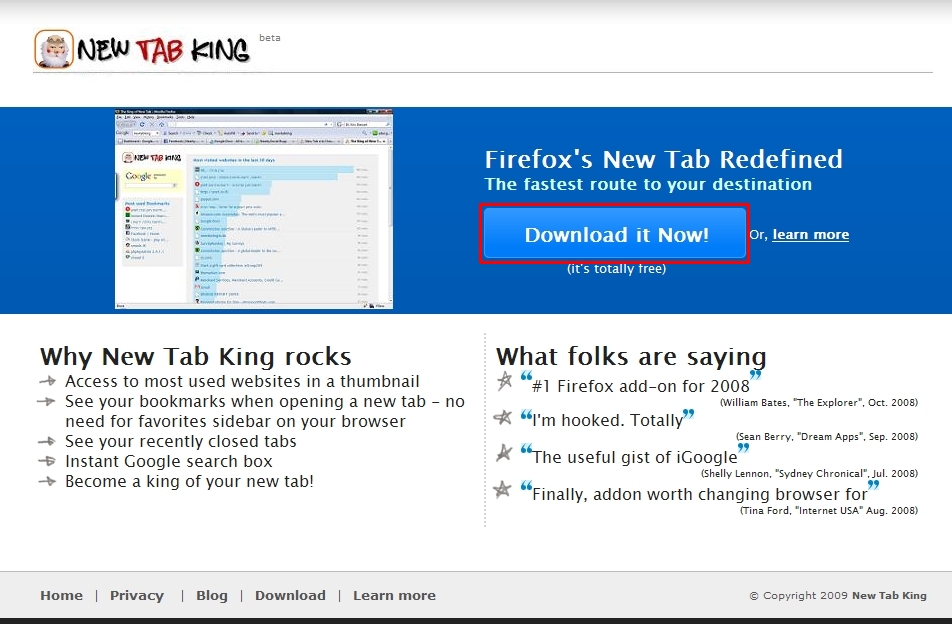Screen dimensions: 952x636
Task: Click the "Why New Tab King rocks" heading
Action: coord(196,356)
